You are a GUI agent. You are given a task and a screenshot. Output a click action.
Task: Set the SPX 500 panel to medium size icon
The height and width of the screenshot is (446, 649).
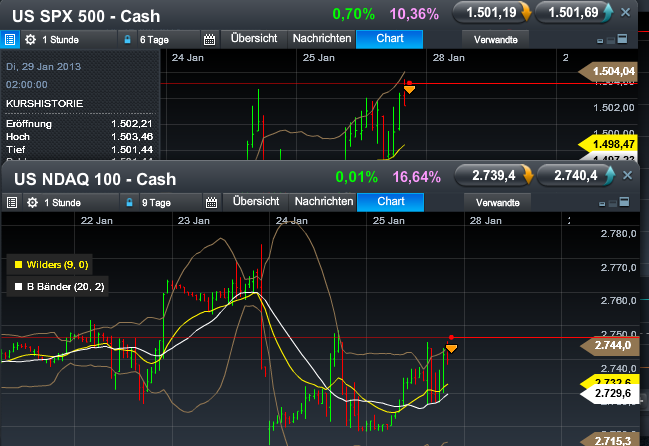tap(611, 40)
